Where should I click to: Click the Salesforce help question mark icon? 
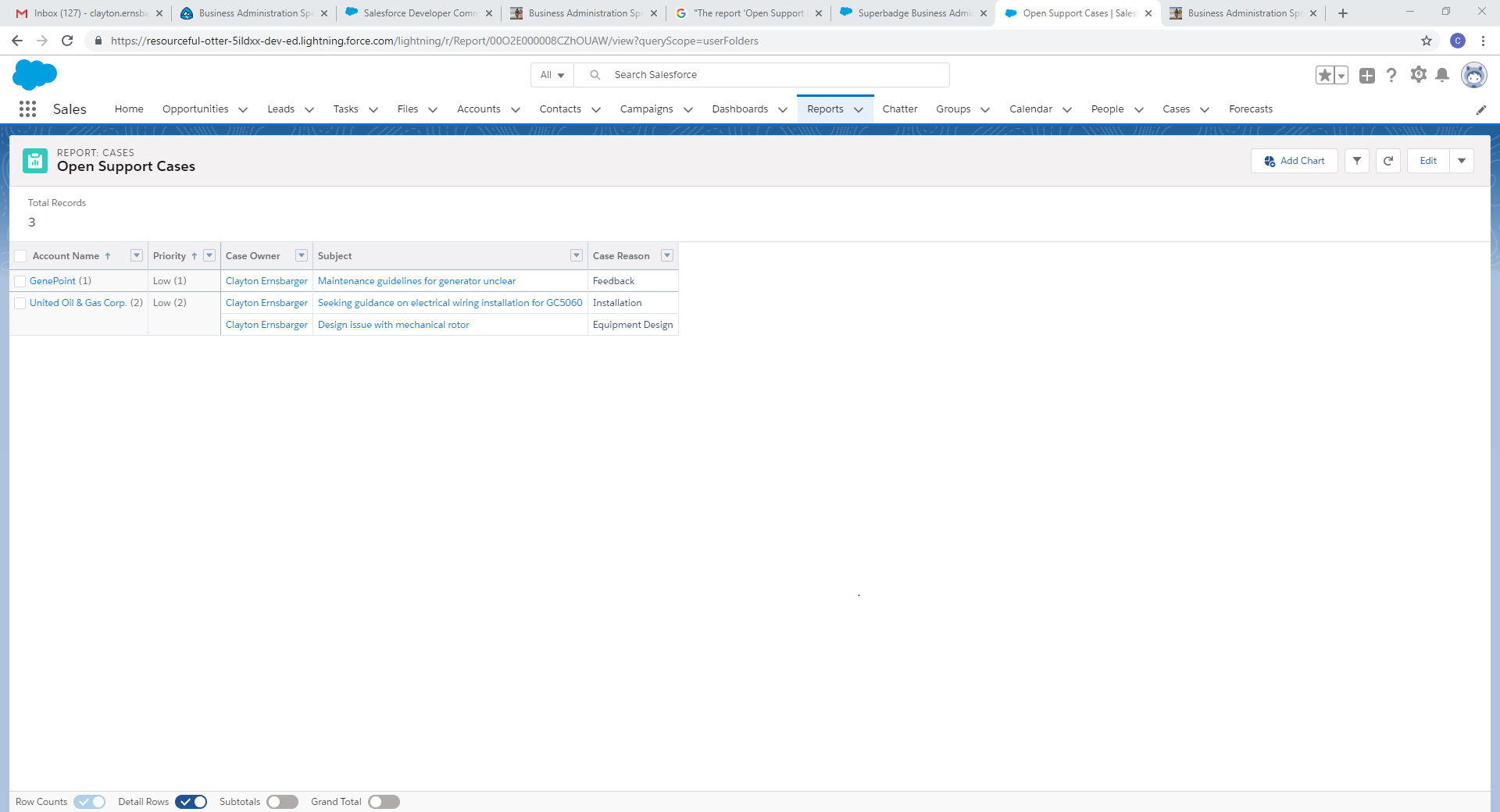pos(1391,75)
